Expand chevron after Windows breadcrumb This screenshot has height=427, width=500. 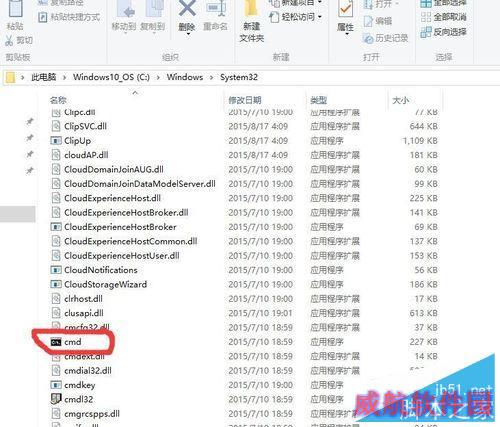[211, 78]
